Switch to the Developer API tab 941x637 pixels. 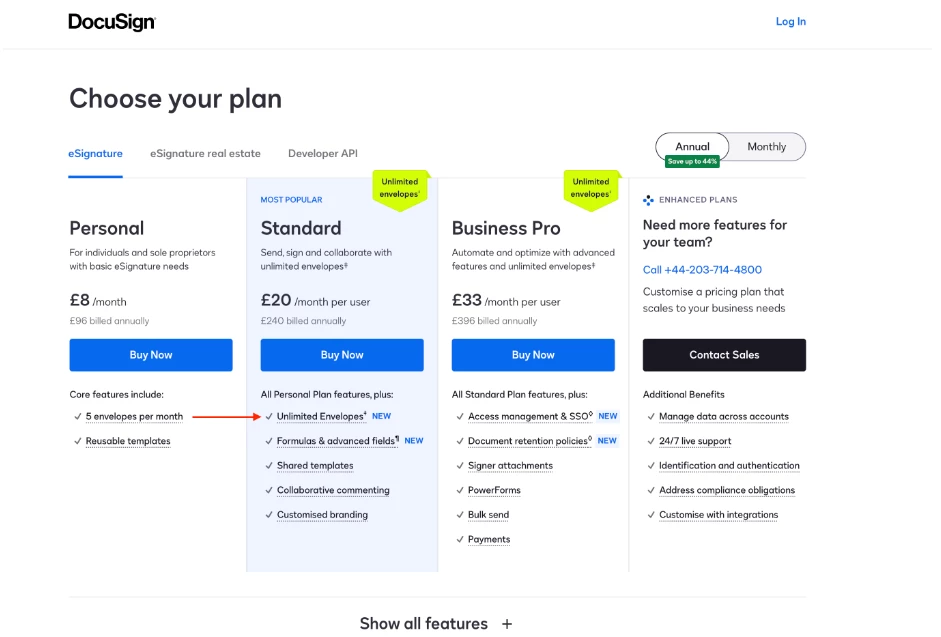323,154
